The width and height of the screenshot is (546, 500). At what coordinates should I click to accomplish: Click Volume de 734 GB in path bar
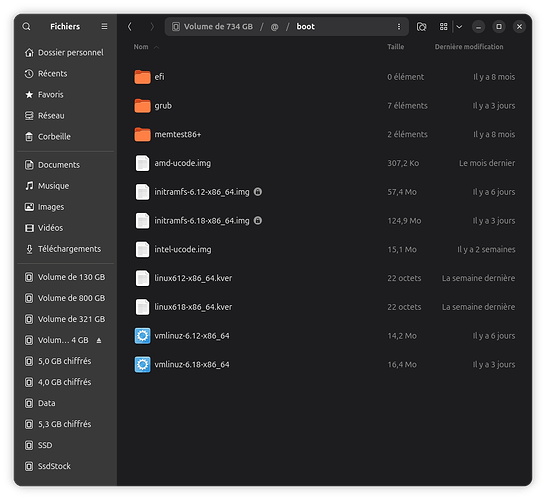click(213, 27)
